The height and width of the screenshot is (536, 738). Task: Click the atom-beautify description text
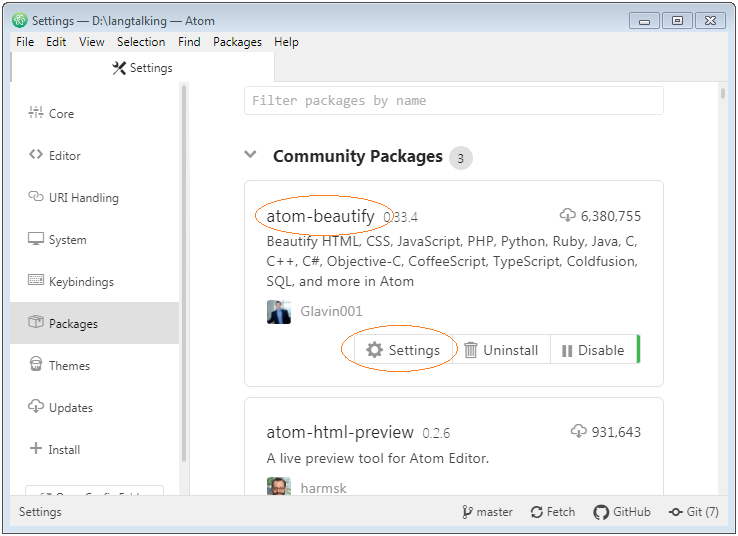[452, 261]
